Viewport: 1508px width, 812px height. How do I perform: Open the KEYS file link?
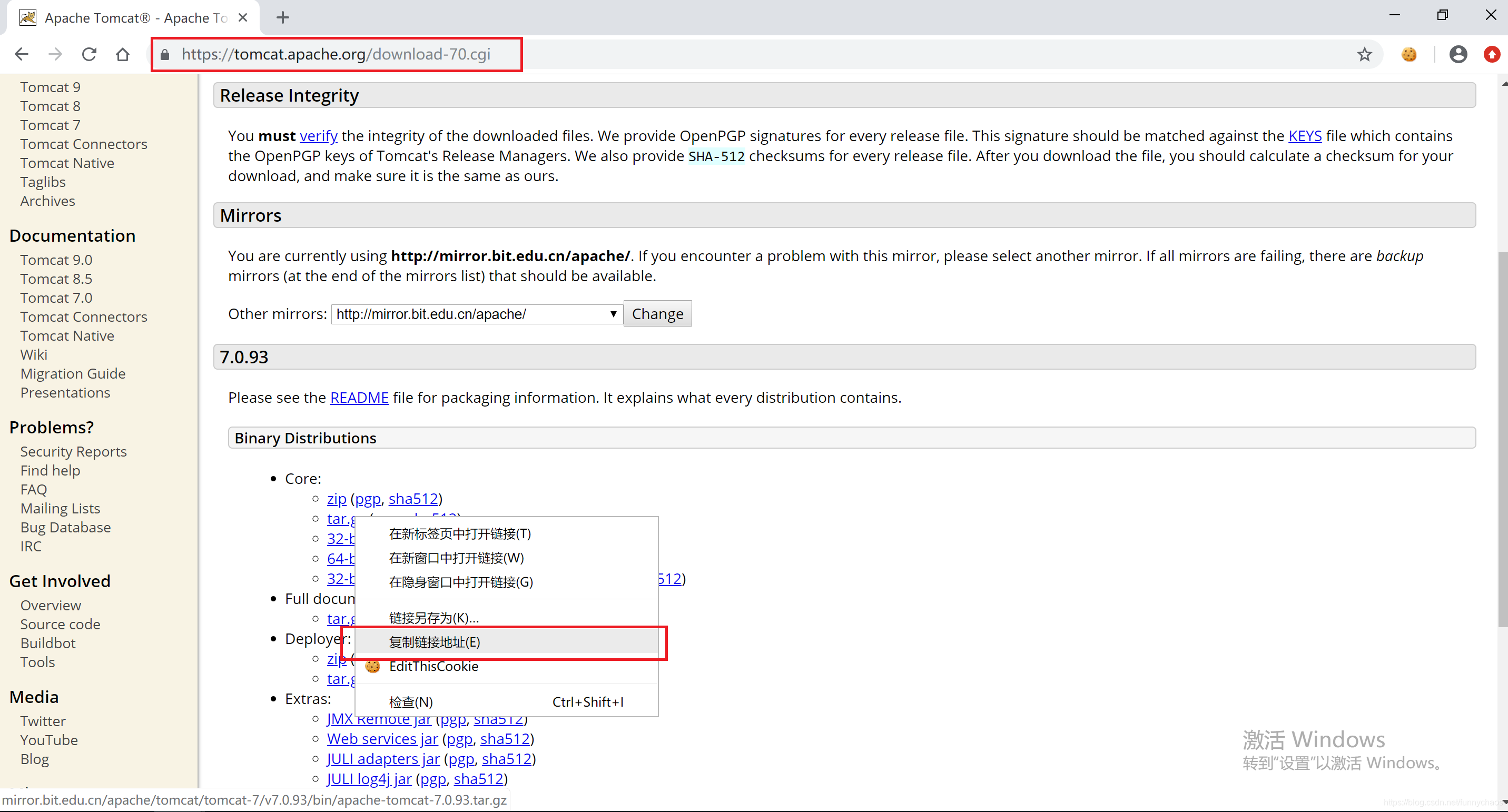1305,136
